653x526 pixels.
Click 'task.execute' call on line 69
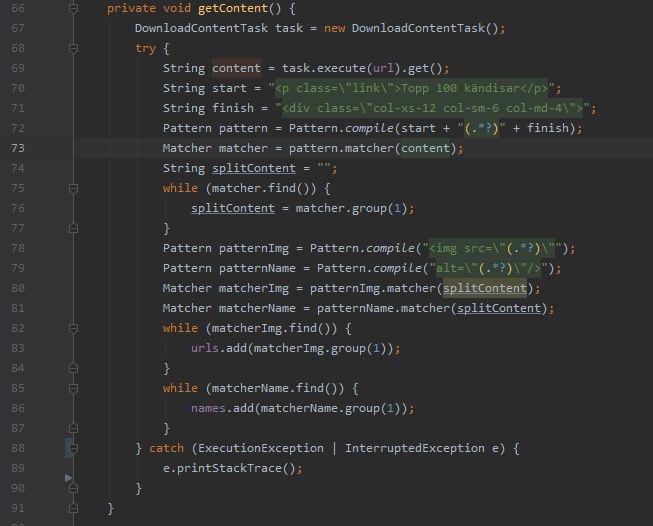click(x=324, y=68)
